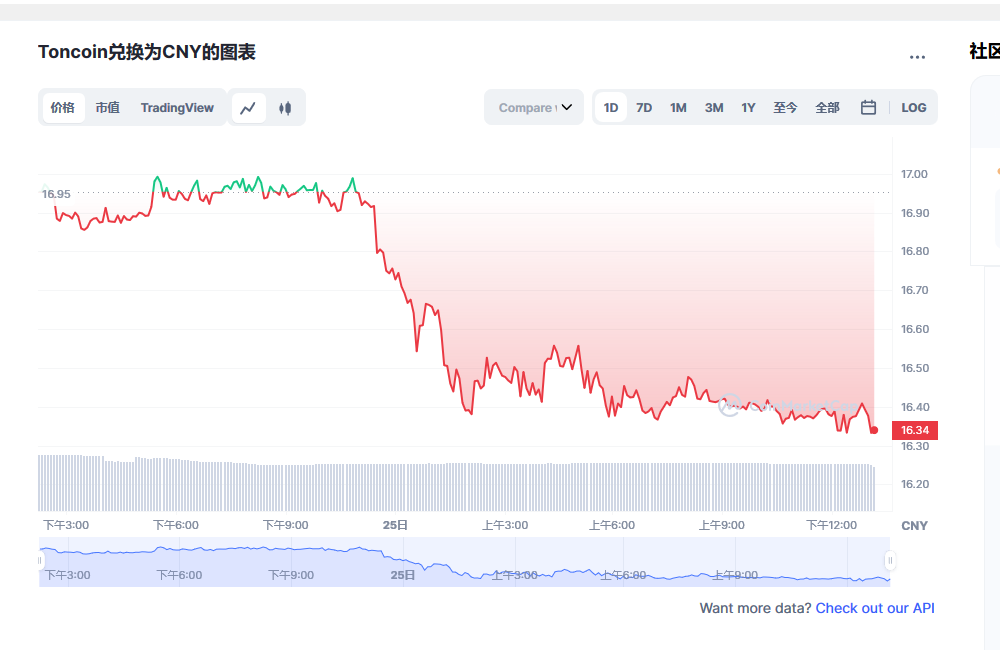This screenshot has width=1000, height=650.
Task: Select the 价格 tab
Action: click(x=63, y=108)
